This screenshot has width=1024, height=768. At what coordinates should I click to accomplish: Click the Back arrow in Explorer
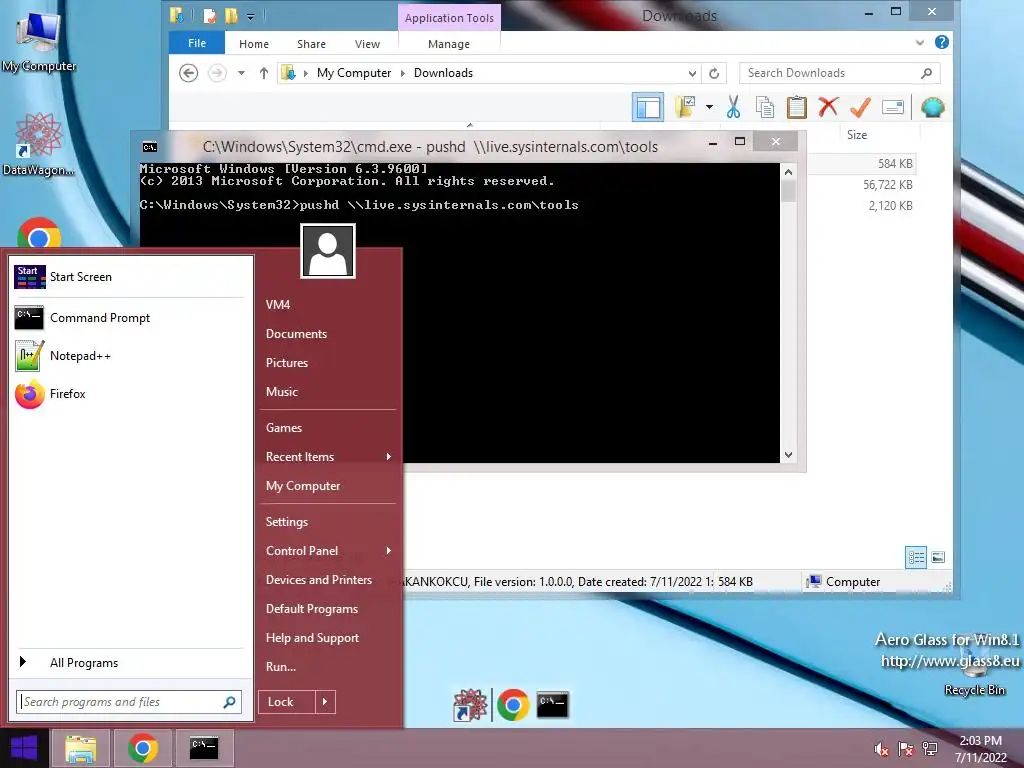coord(189,72)
